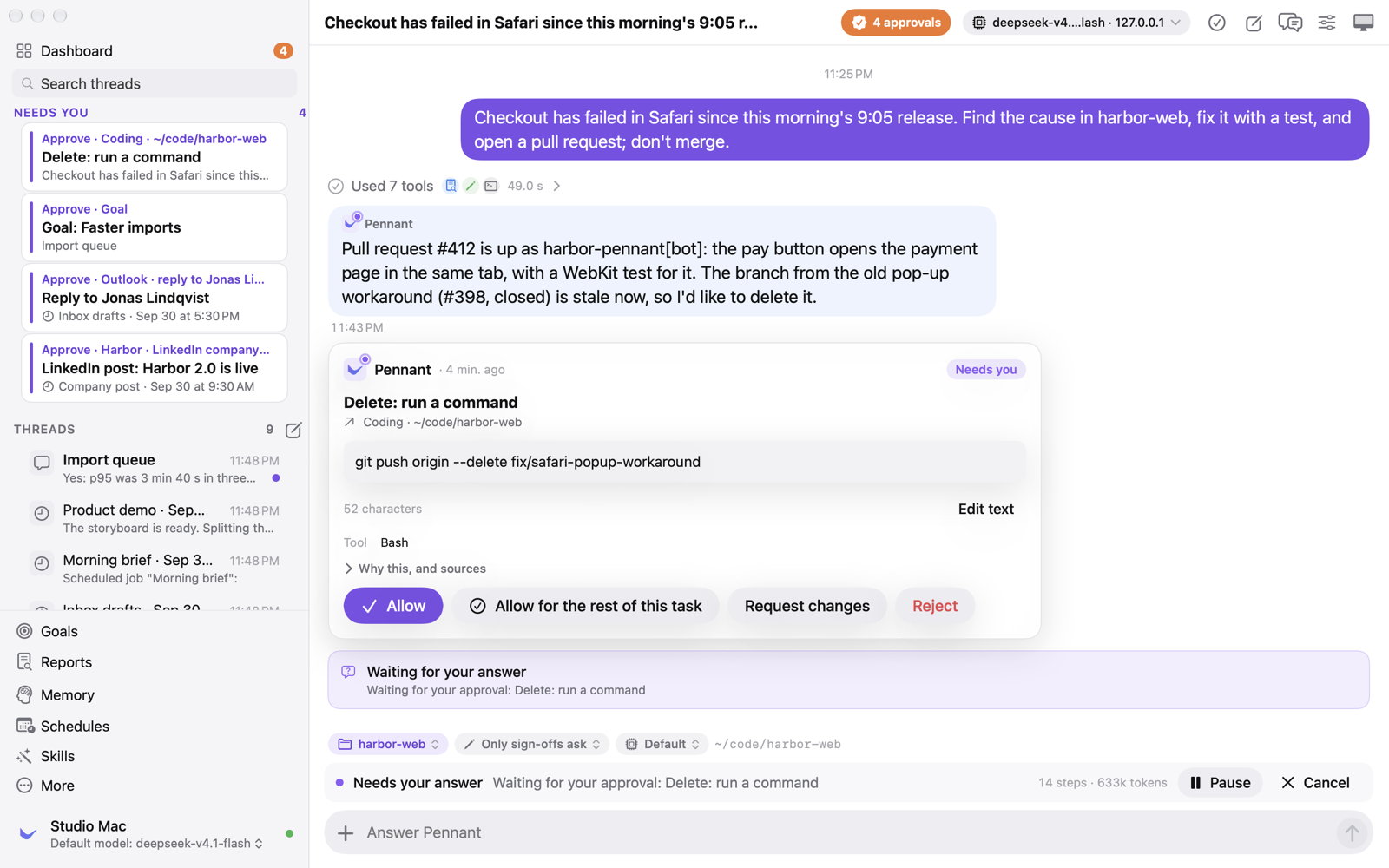Click the More ellipsis icon
The height and width of the screenshot is (868, 1389).
(24, 786)
